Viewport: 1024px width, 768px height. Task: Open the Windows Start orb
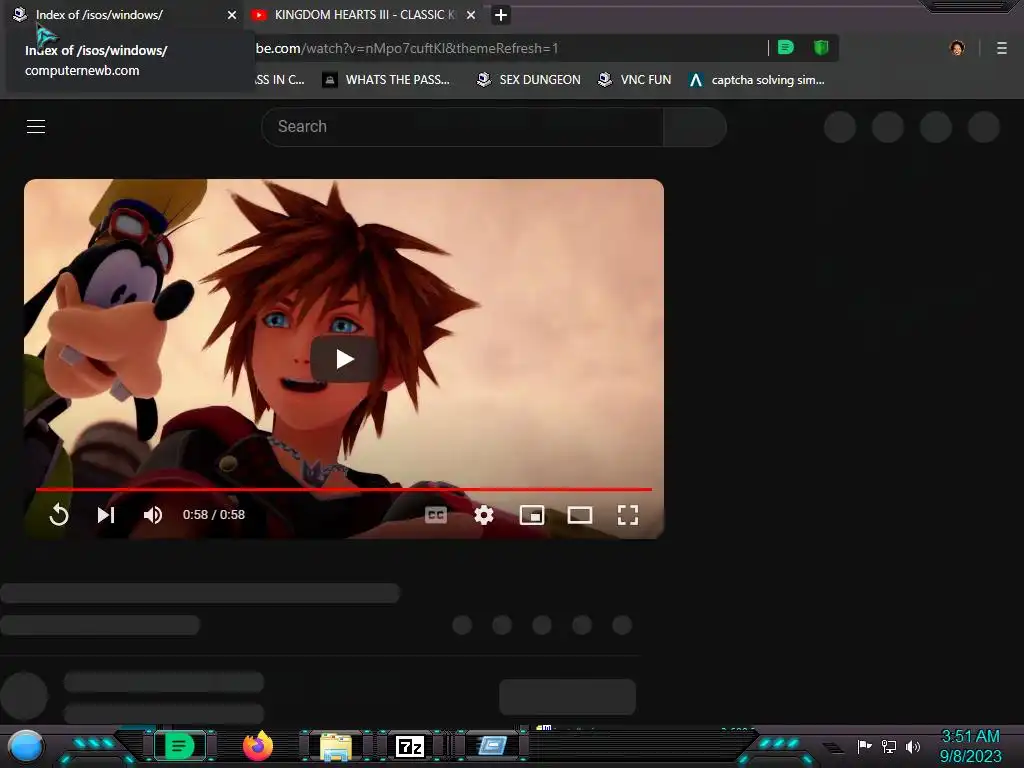pos(26,746)
